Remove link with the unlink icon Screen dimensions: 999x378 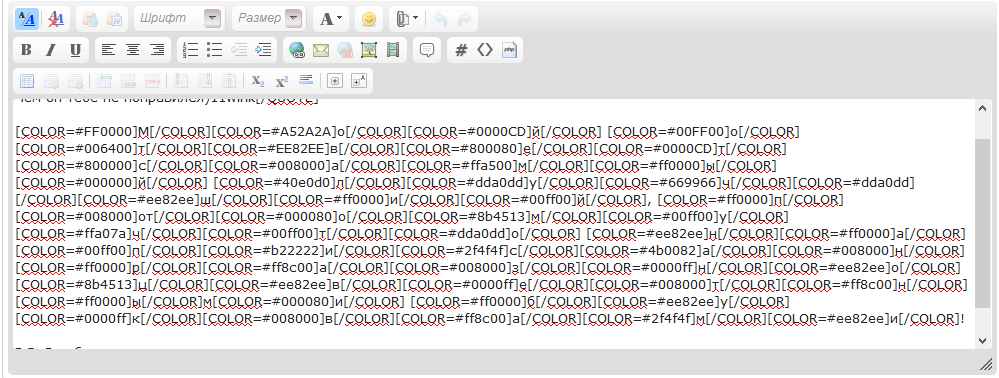[x=345, y=50]
